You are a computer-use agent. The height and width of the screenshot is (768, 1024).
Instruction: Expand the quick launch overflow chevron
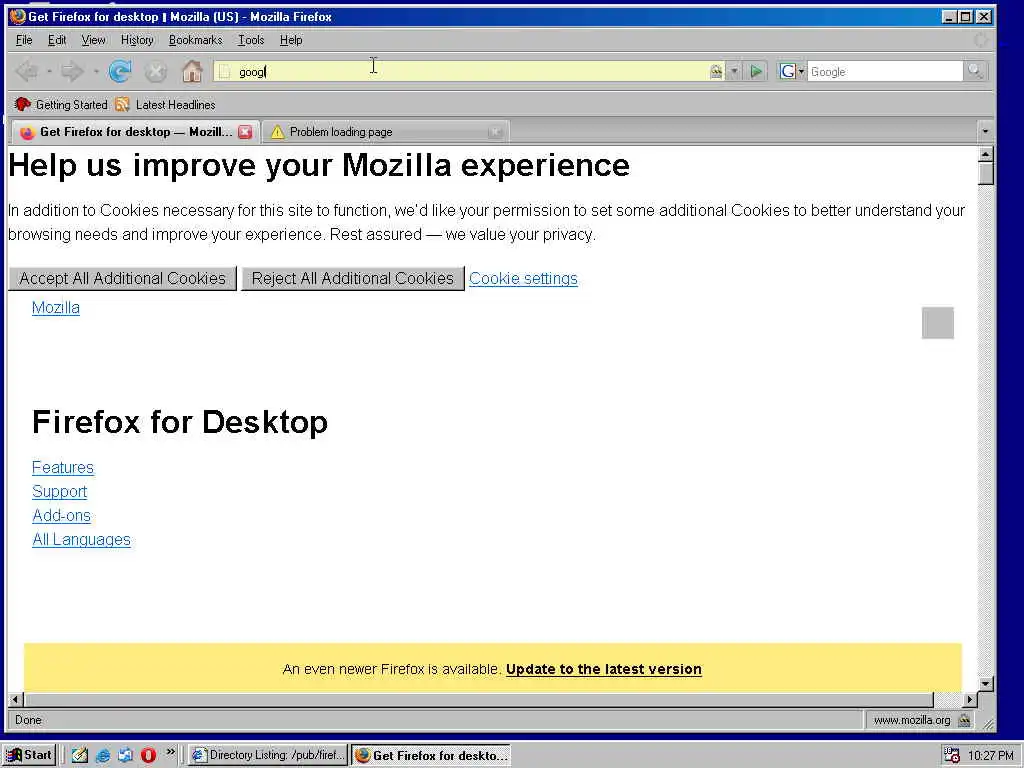coord(170,752)
